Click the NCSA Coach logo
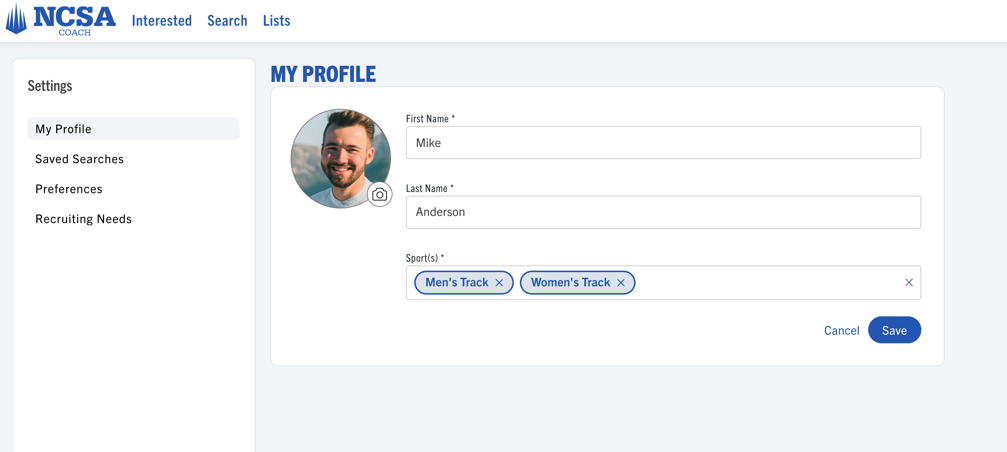Screen dimensions: 1007x452 tap(60, 20)
